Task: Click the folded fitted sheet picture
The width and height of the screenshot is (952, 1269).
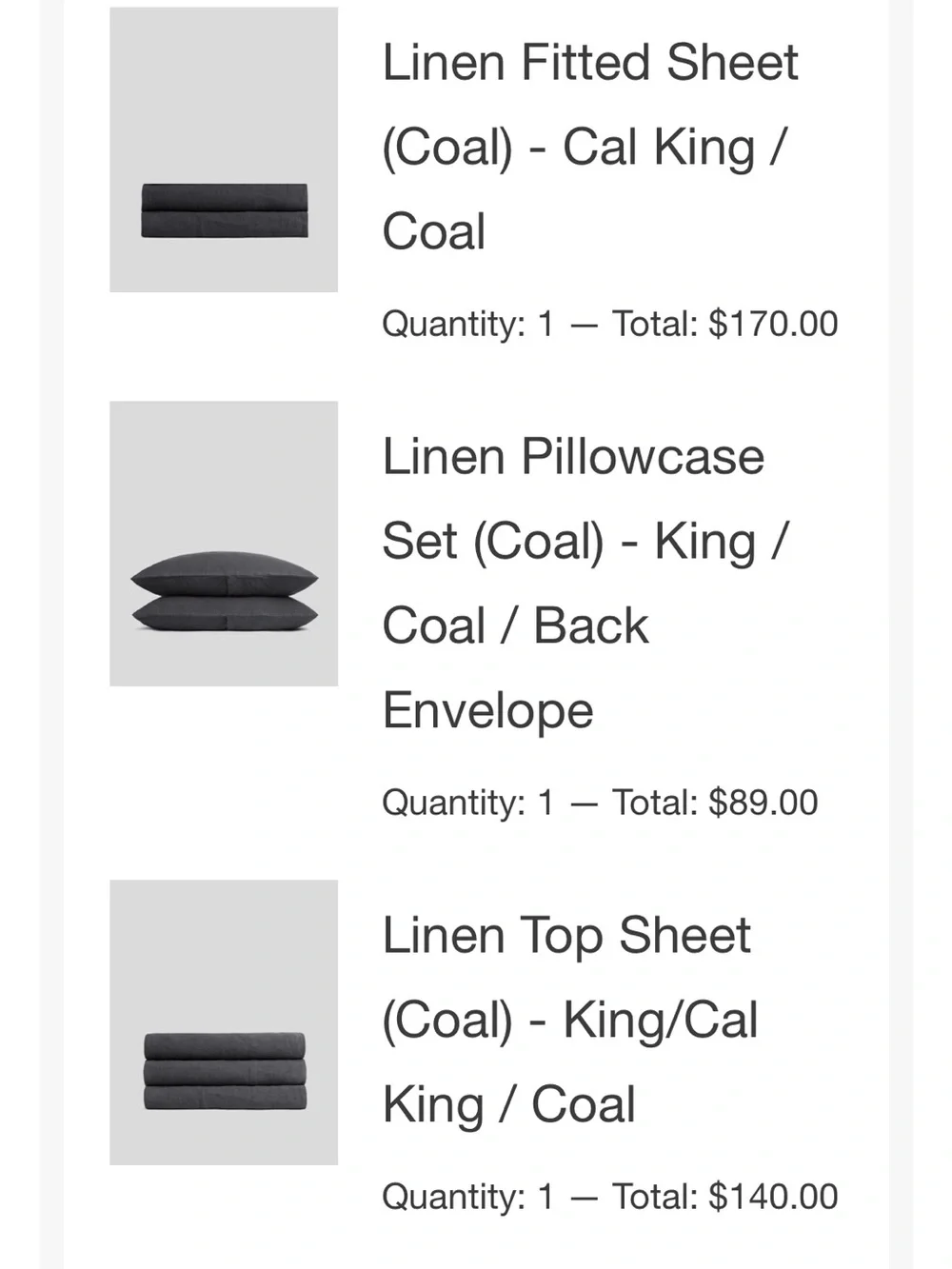Action: 225,210
